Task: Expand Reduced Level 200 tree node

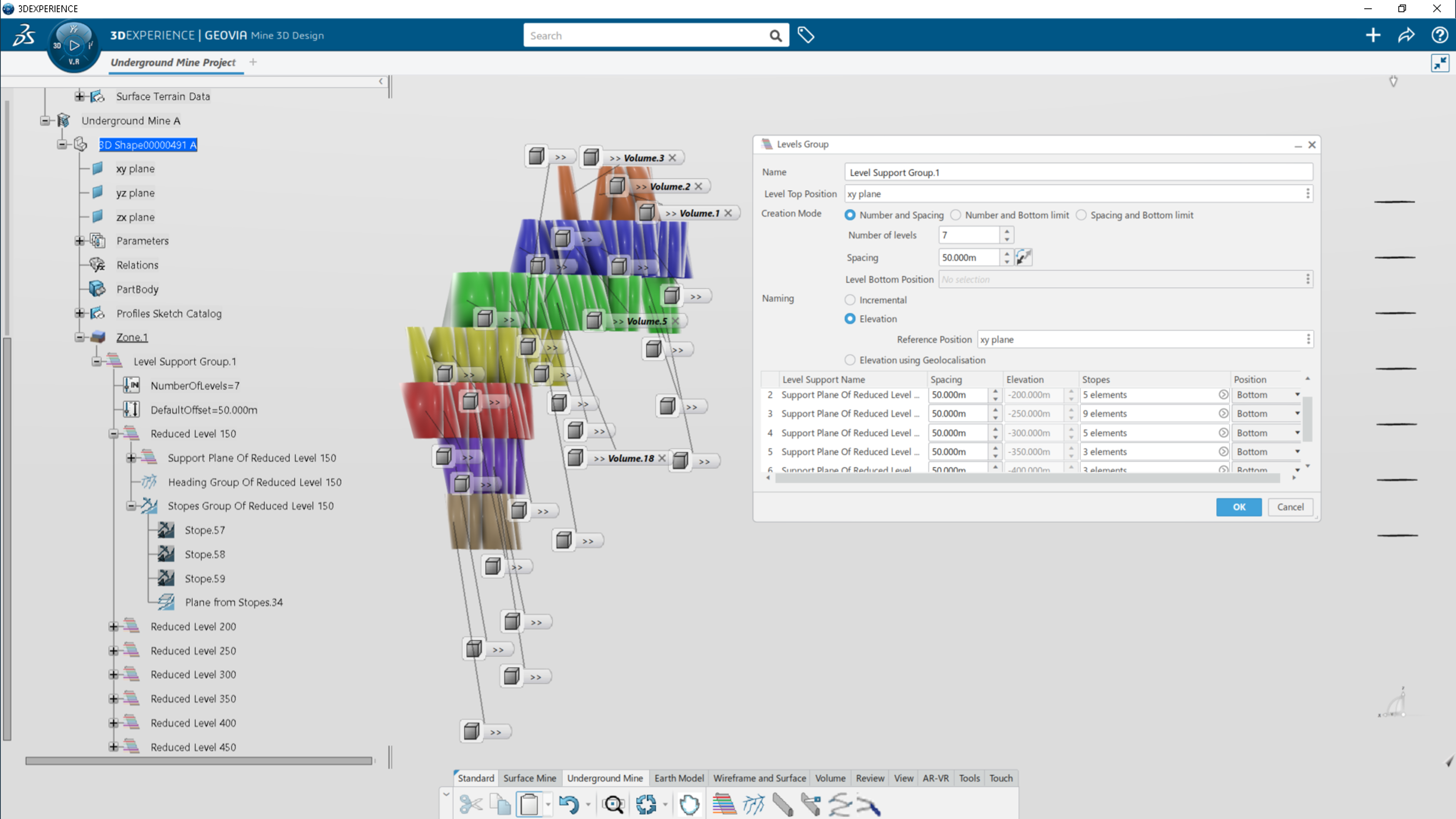Action: point(114,626)
